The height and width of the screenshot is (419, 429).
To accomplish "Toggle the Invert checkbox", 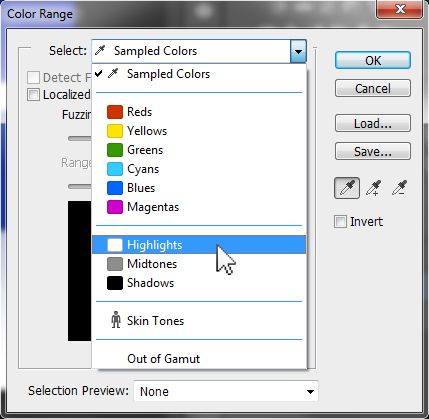I will [340, 222].
